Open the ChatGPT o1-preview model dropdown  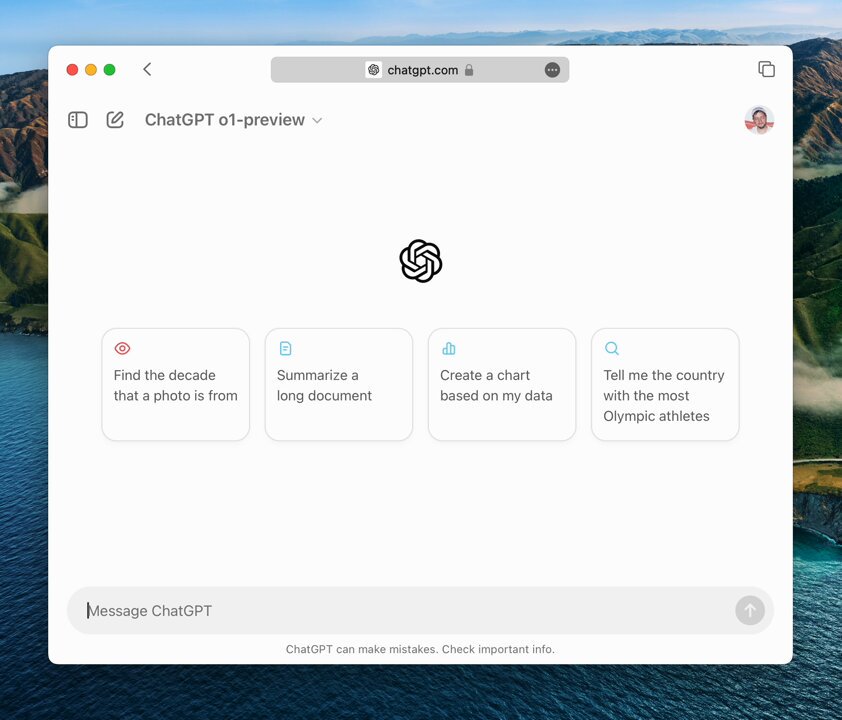234,120
